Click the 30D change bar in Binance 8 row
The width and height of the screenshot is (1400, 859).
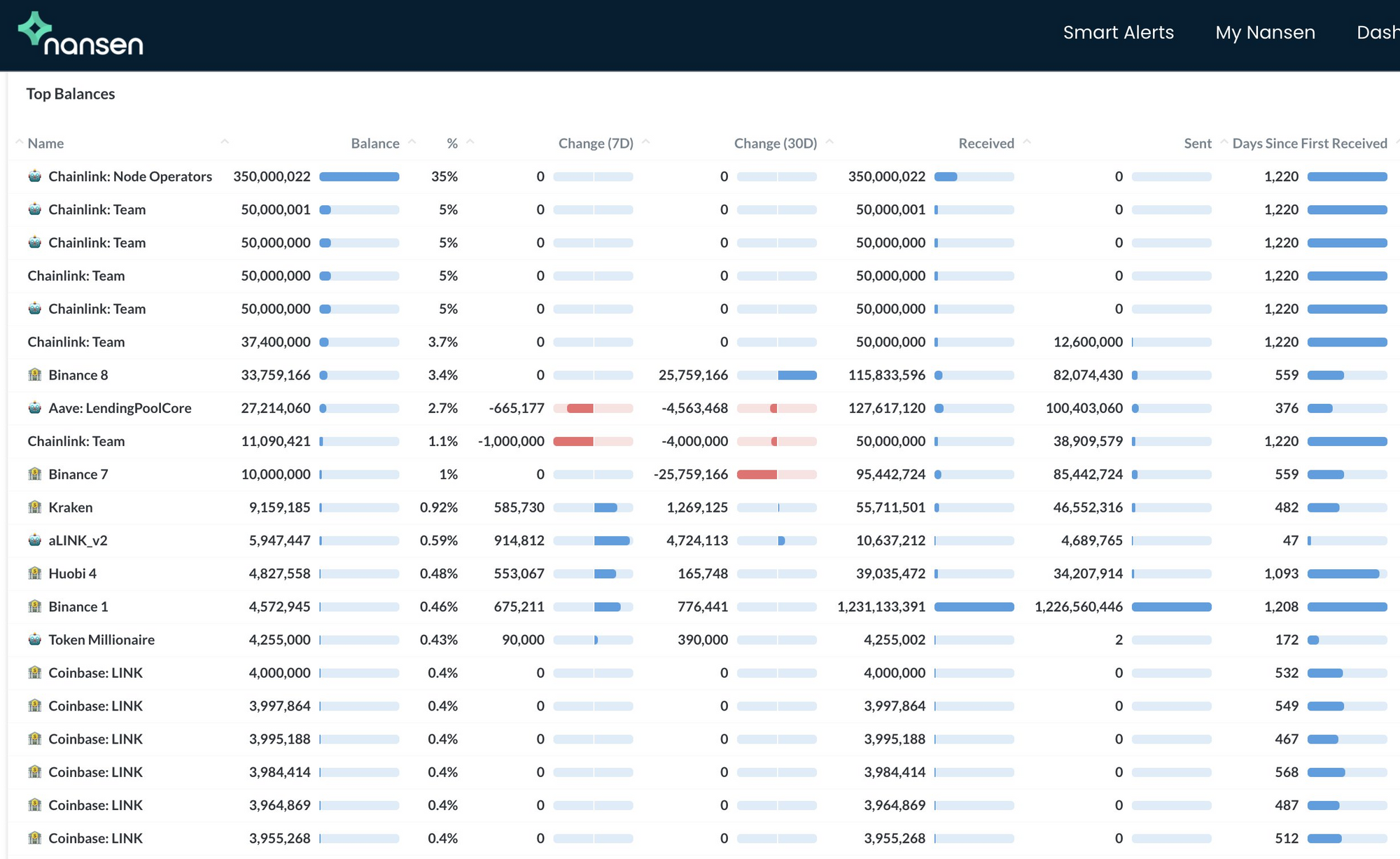pos(777,375)
